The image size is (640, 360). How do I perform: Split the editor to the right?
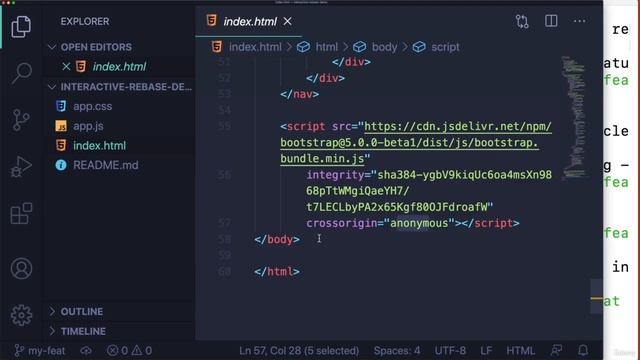click(551, 21)
